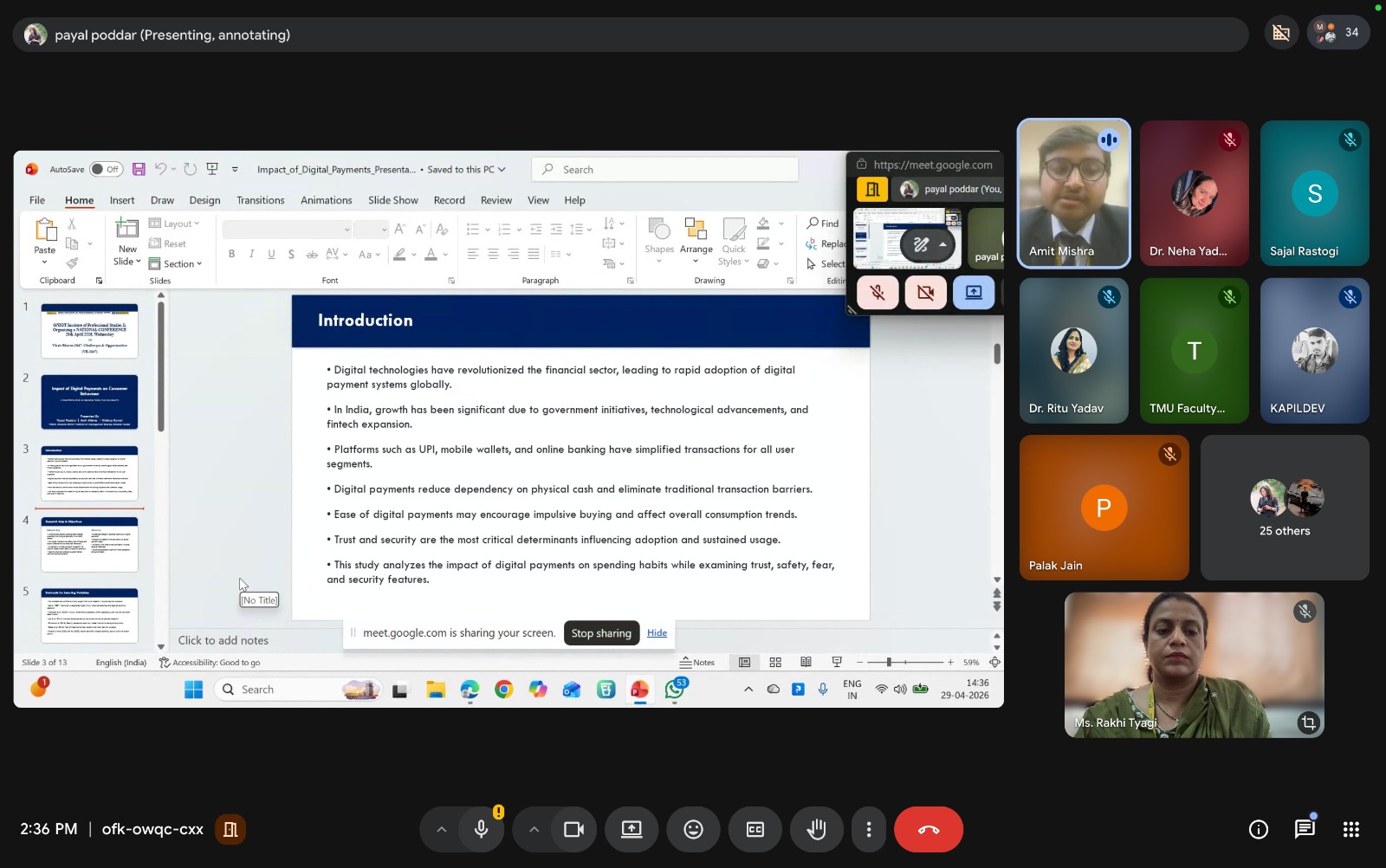Open the Transitions tab
This screenshot has height=868, width=1386.
(x=260, y=200)
